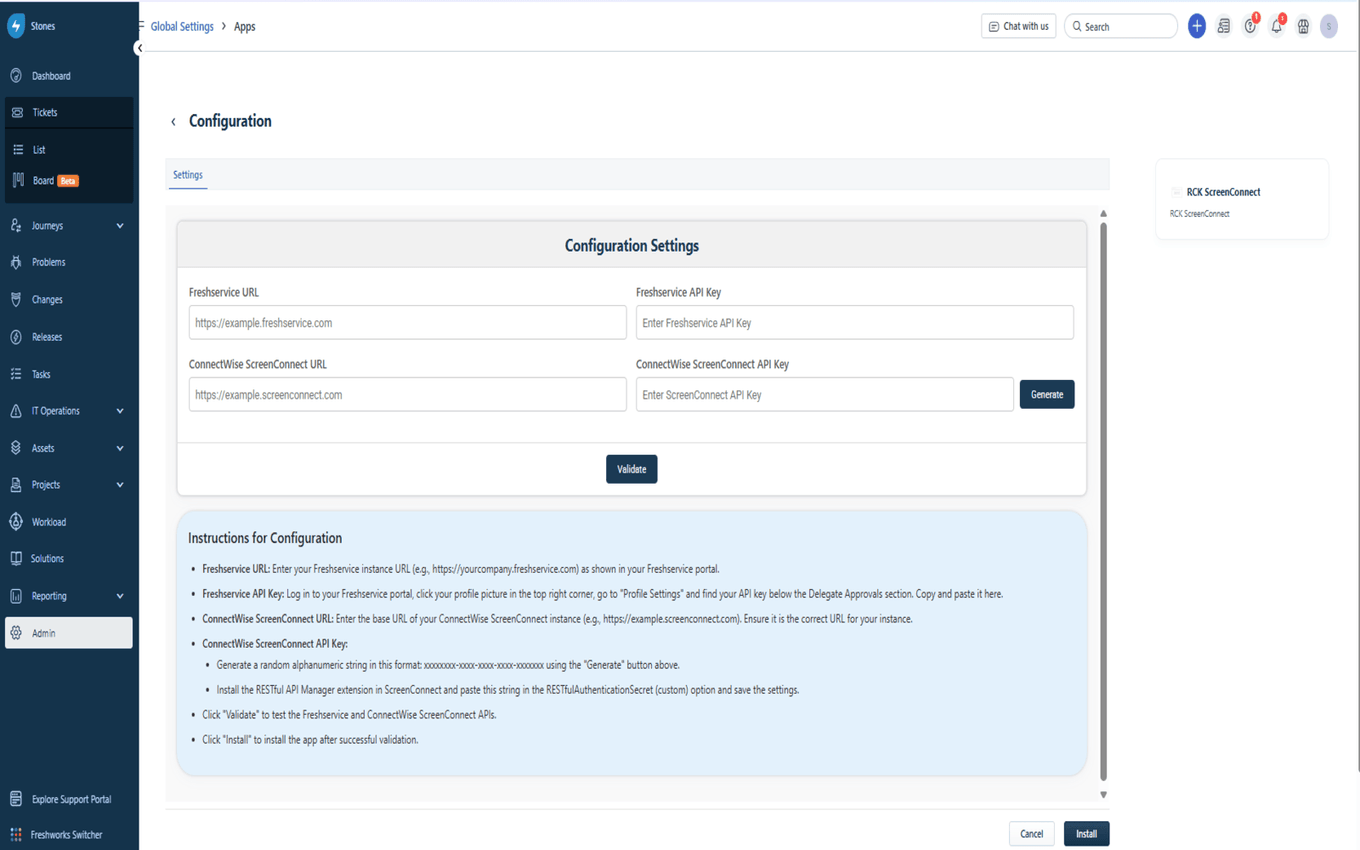The height and width of the screenshot is (850, 1360).
Task: Click the Freshservice lightning logo
Action: (x=16, y=26)
